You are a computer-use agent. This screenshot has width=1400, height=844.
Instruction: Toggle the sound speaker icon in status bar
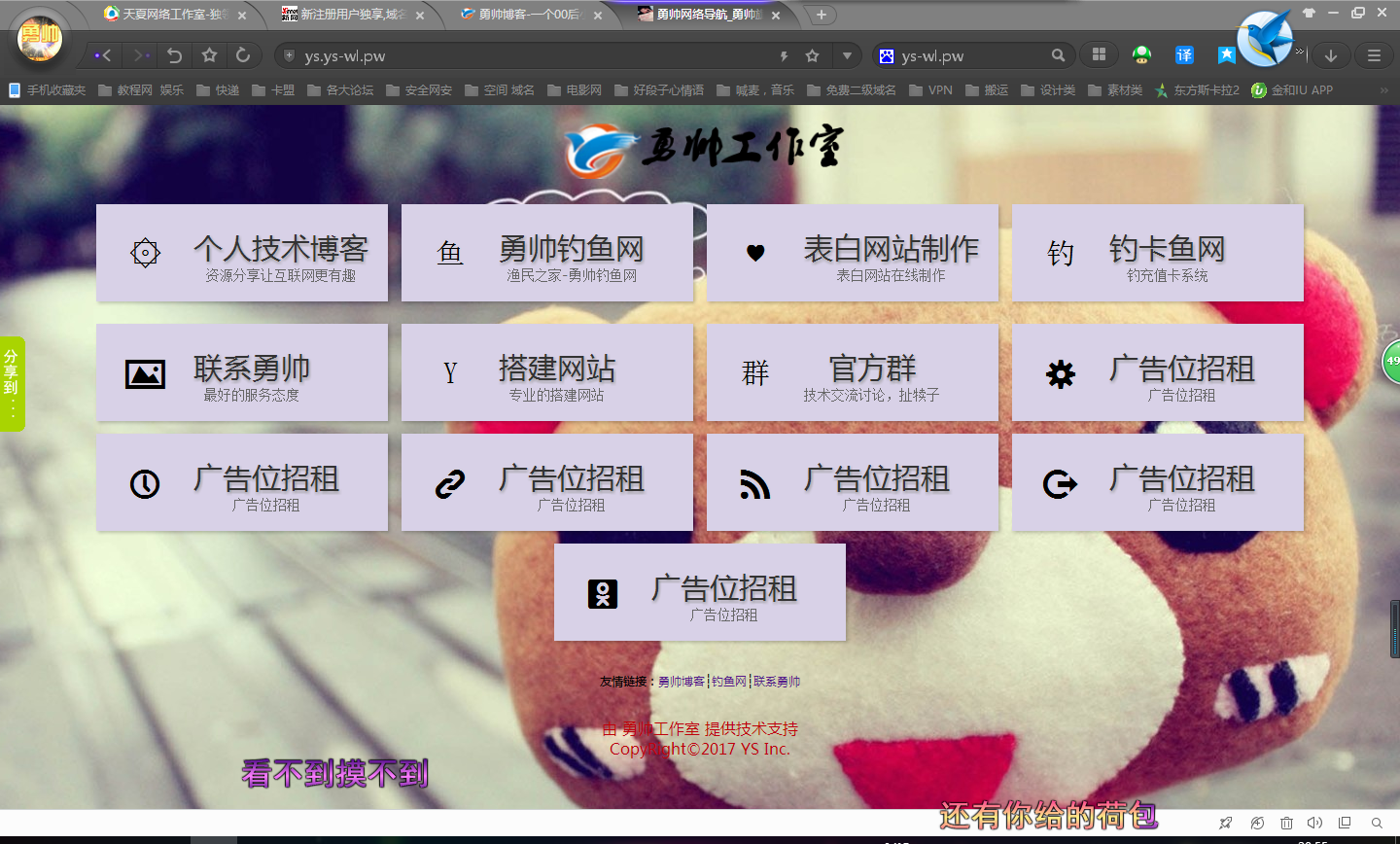coord(1315,823)
